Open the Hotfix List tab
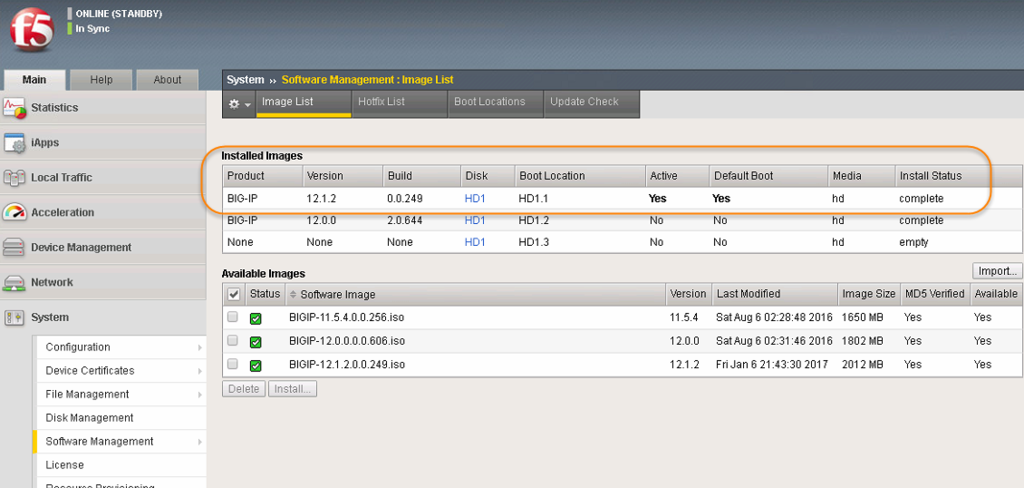Viewport: 1024px width, 488px height. (x=400, y=103)
